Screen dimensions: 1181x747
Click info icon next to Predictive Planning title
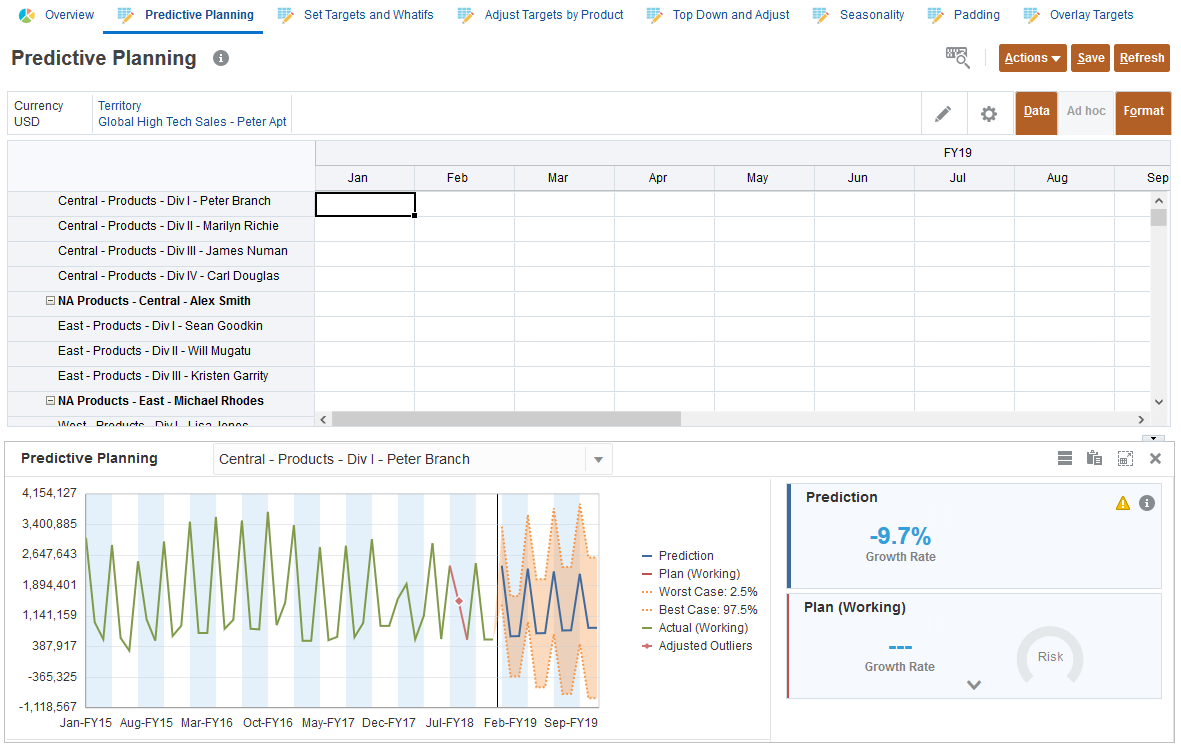point(221,58)
